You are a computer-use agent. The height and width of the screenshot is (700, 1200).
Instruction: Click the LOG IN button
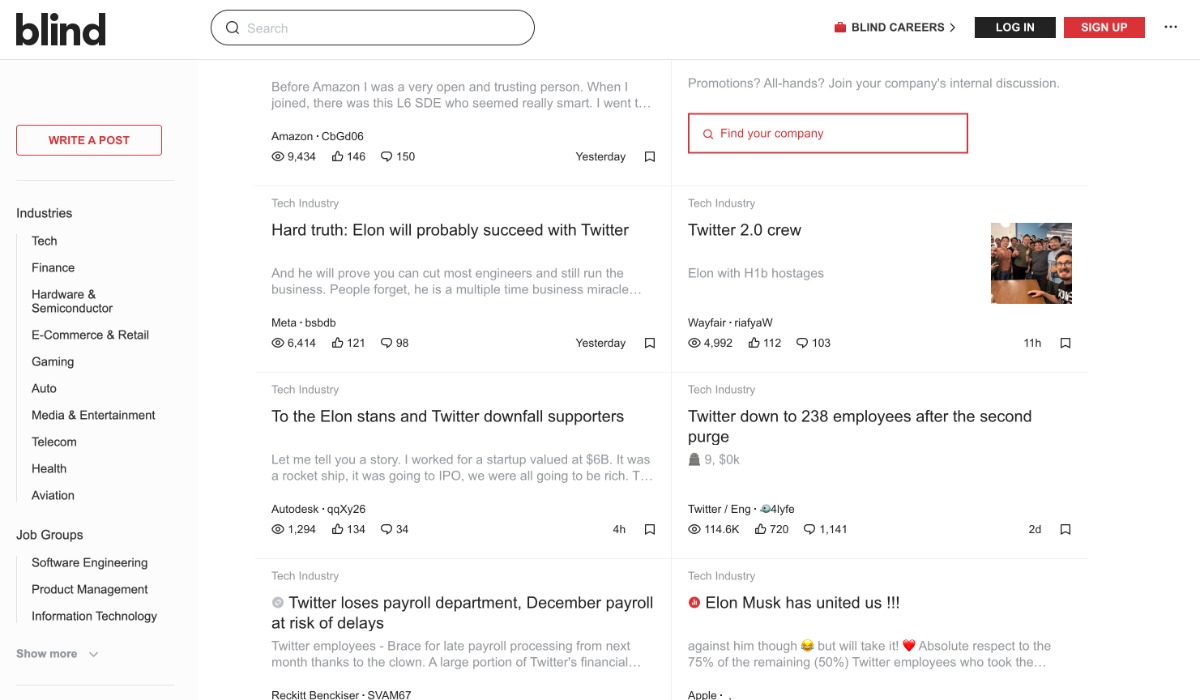1015,28
